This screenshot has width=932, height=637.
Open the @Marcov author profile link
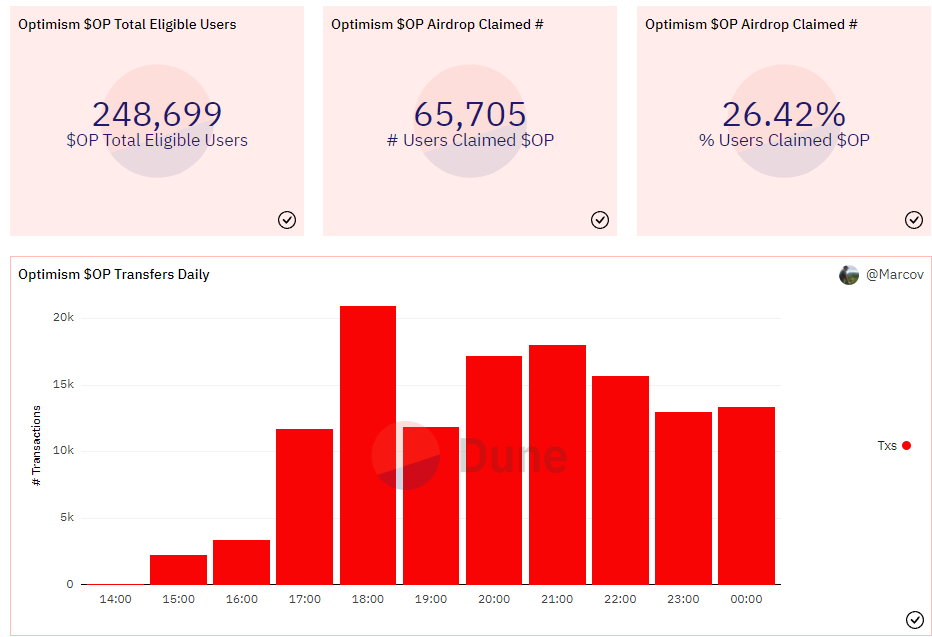coord(895,275)
